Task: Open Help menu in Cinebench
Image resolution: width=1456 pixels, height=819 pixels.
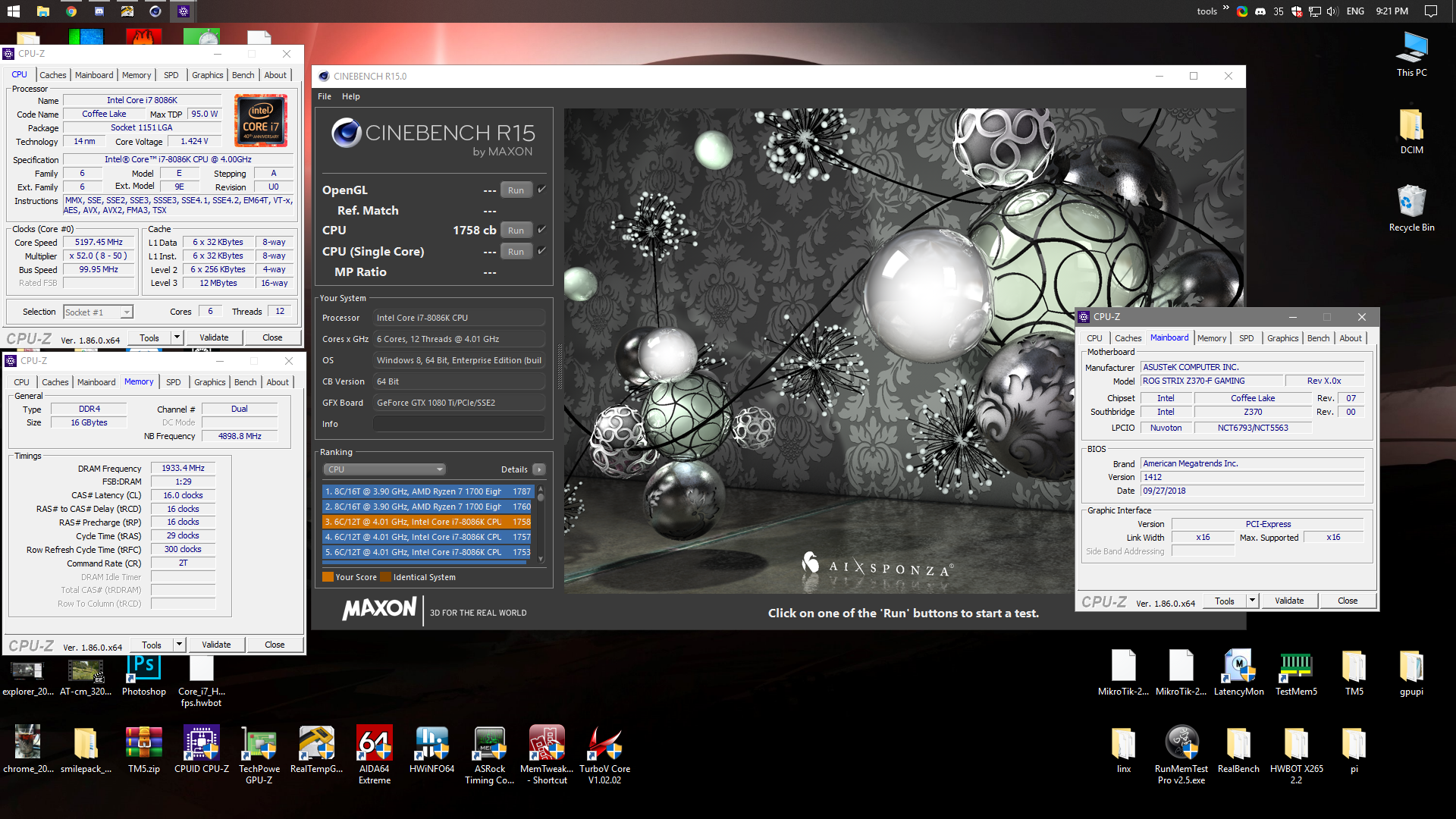Action: 351,96
